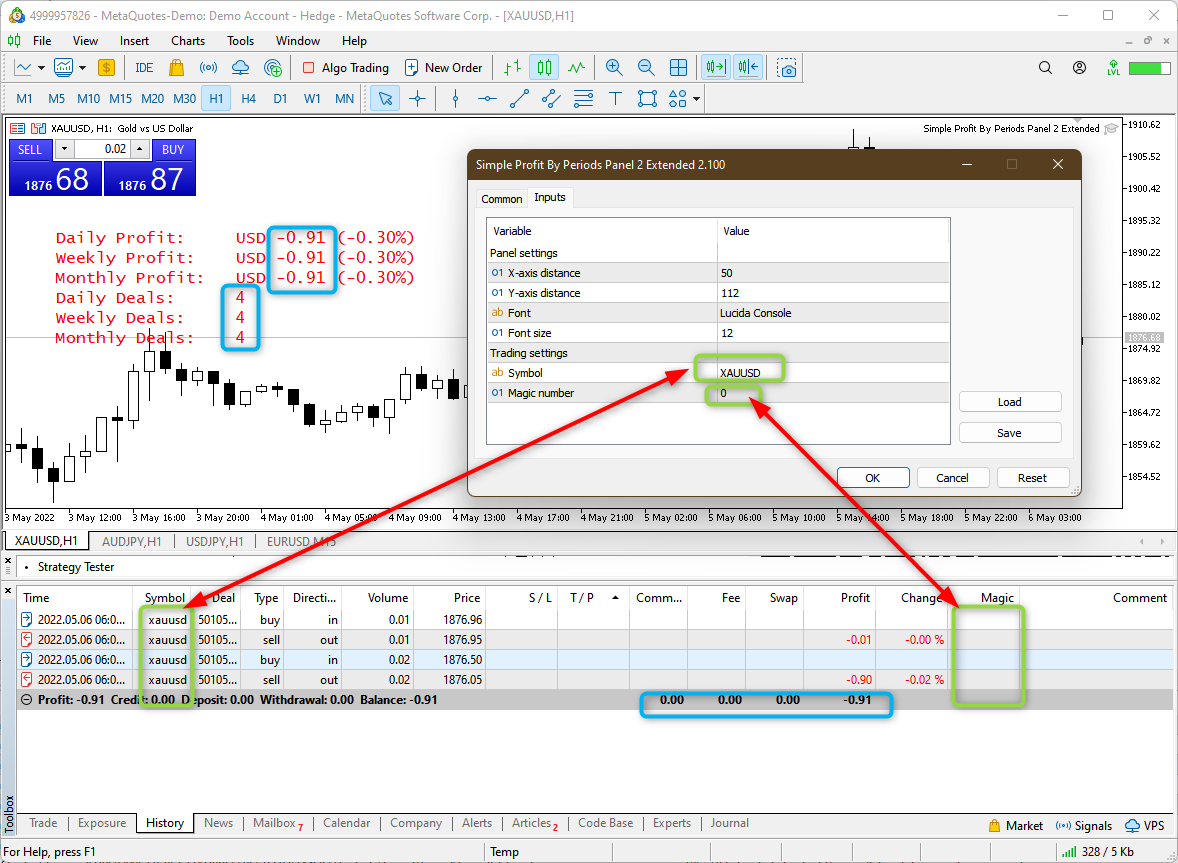Image resolution: width=1178 pixels, height=863 pixels.
Task: Select the Crosshair tool
Action: [x=418, y=98]
